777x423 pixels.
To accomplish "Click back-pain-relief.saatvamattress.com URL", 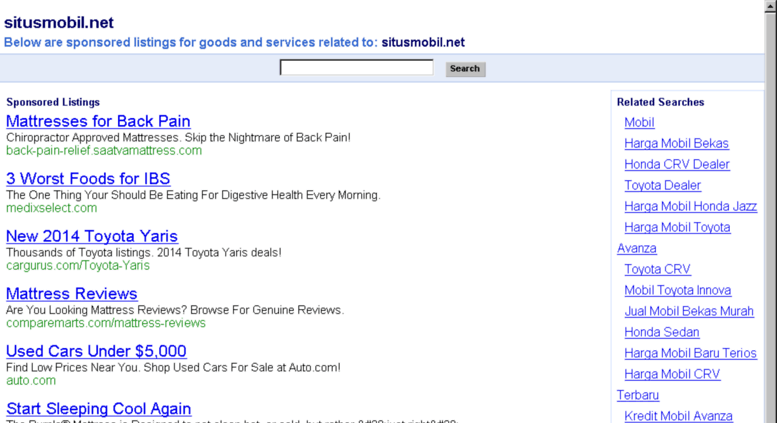I will coord(104,151).
